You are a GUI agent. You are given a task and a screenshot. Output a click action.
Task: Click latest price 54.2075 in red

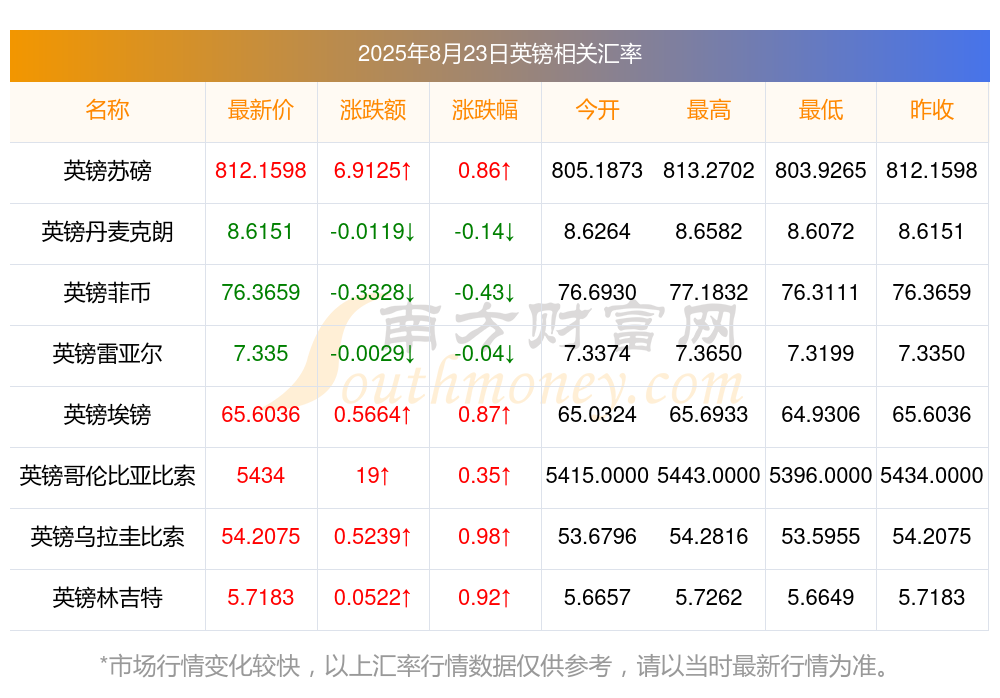[260, 537]
